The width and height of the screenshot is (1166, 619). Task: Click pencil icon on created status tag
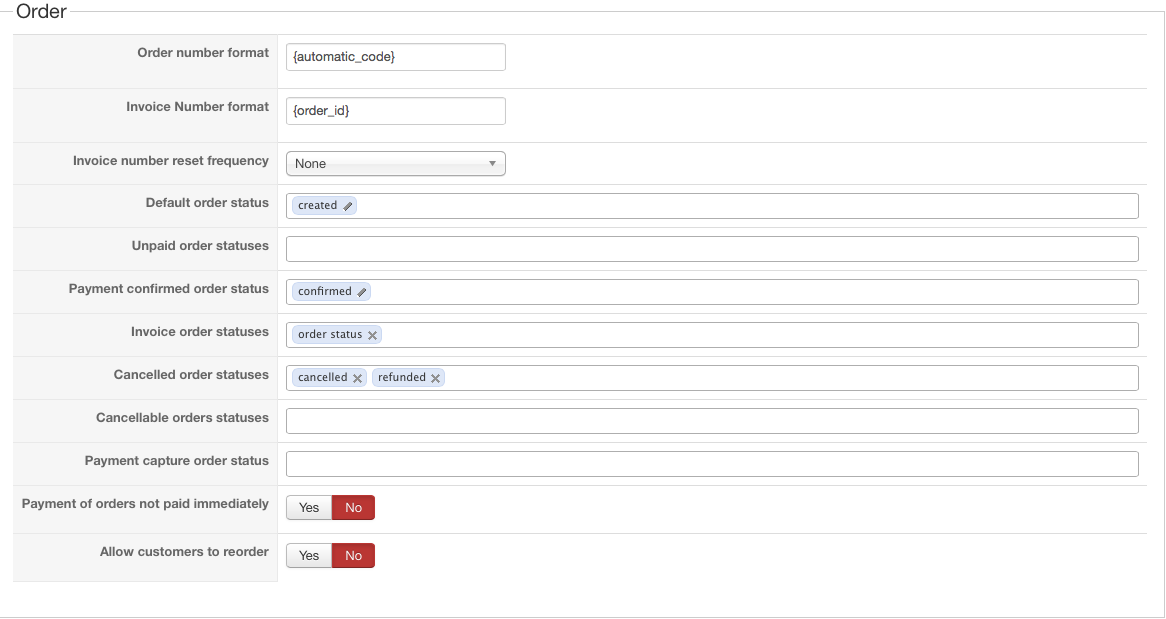click(x=348, y=206)
